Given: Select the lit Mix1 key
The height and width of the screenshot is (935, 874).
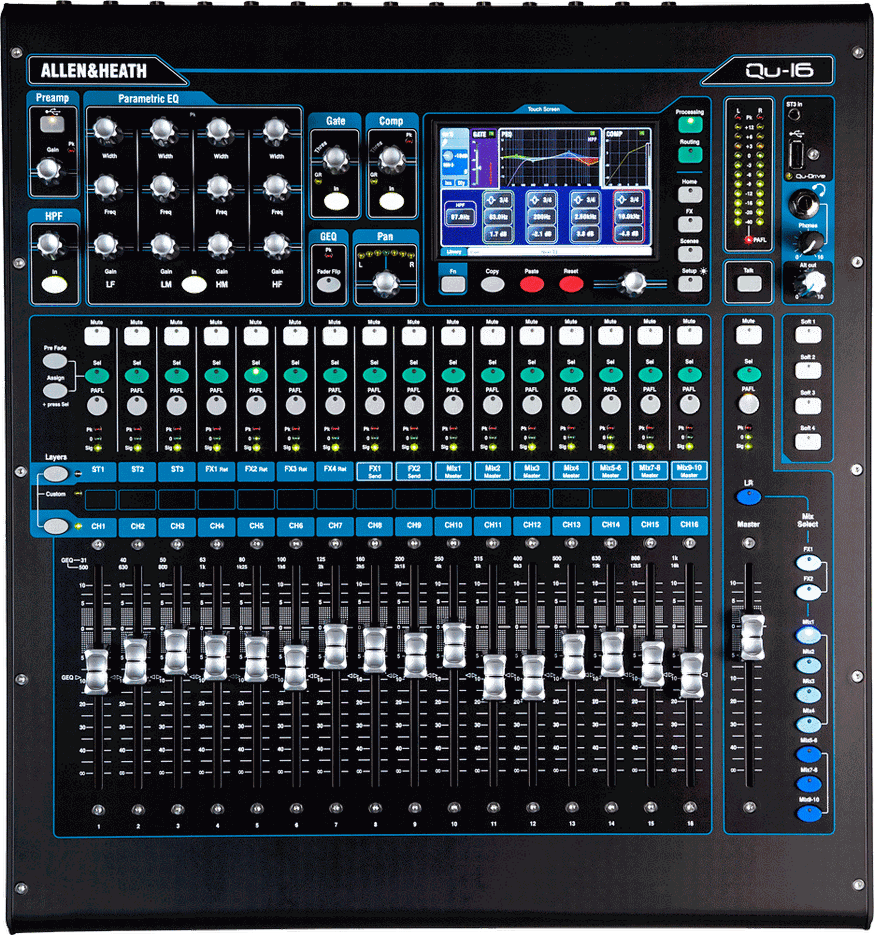Looking at the screenshot, I should pos(808,635).
